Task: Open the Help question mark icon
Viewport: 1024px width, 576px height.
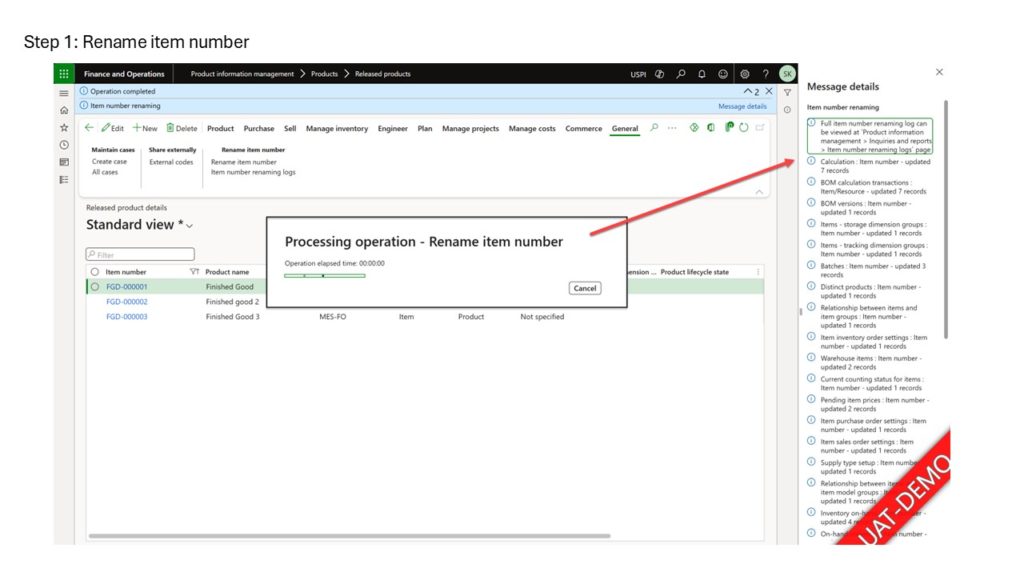Action: 765,74
